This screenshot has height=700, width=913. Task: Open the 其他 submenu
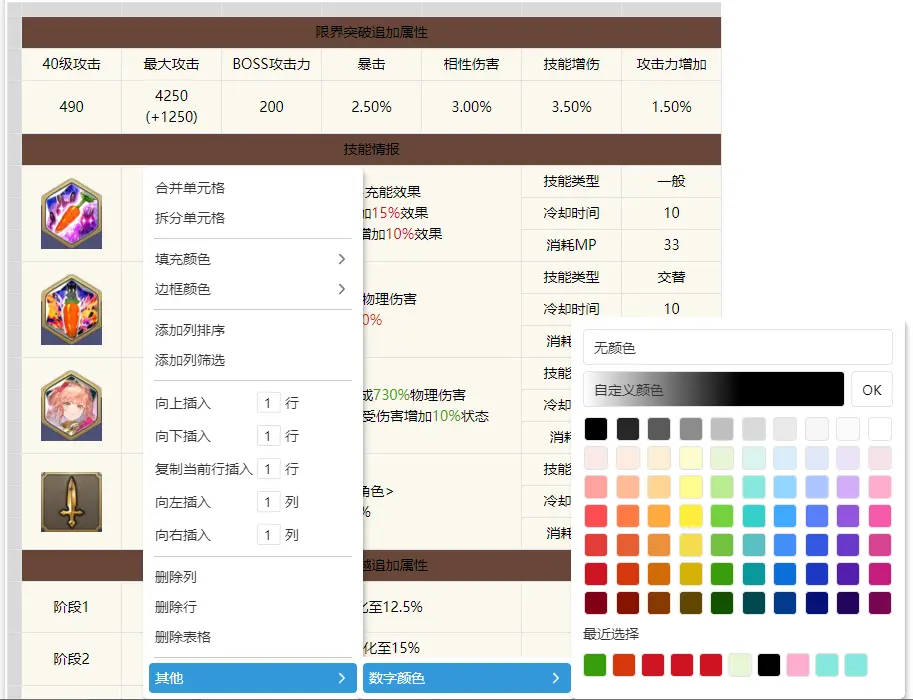(252, 678)
